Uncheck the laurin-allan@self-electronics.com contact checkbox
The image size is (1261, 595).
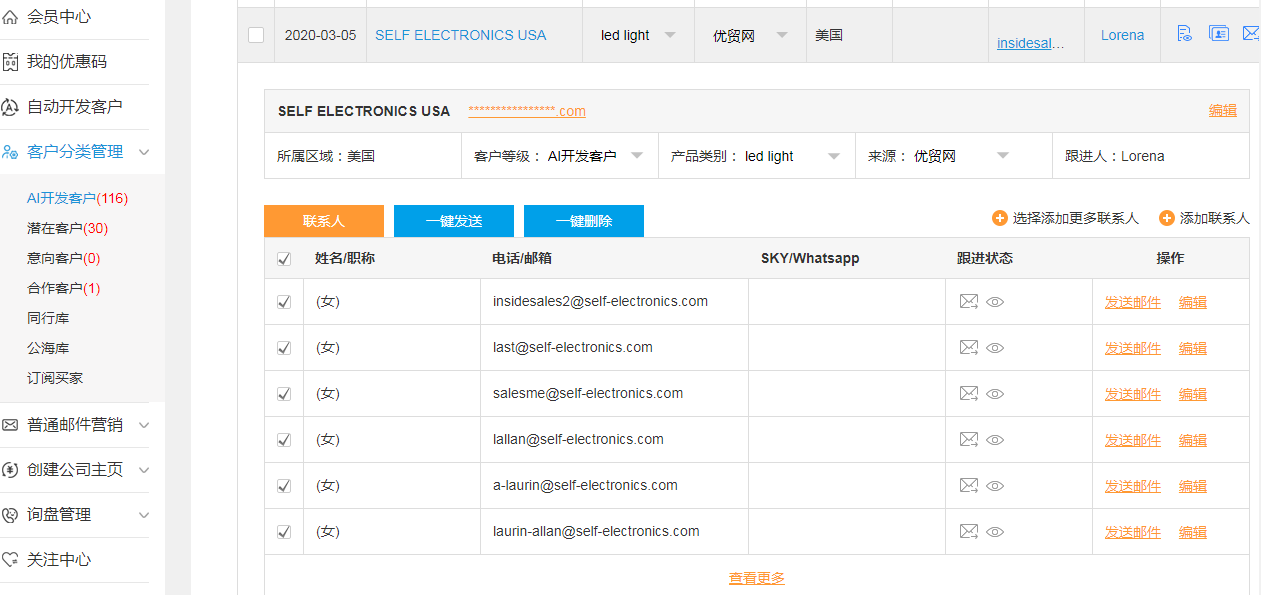point(284,532)
